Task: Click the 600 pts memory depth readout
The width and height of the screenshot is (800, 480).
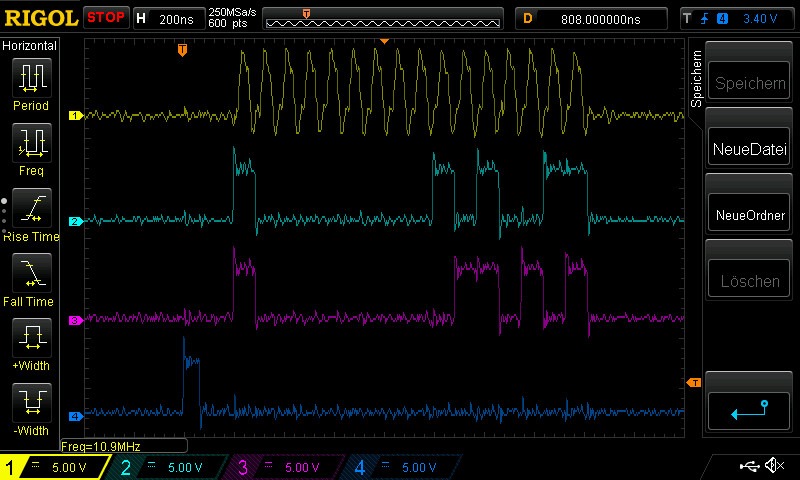Action: coord(228,23)
